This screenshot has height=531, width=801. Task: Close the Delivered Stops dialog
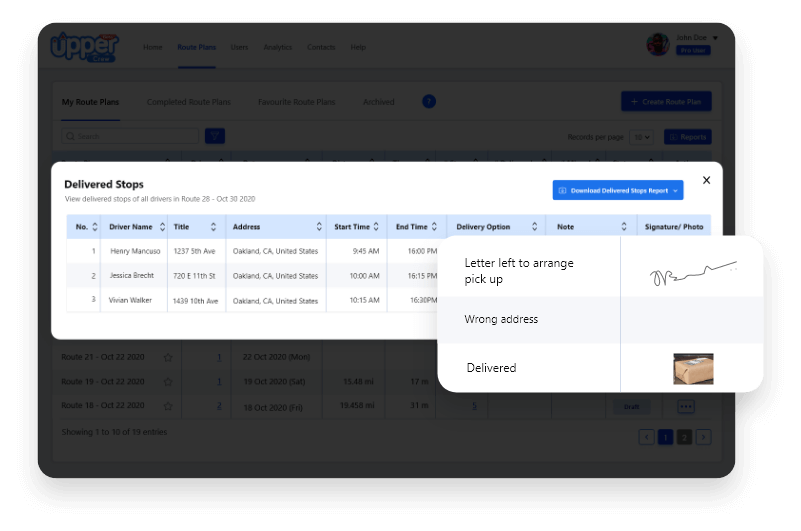tap(706, 180)
